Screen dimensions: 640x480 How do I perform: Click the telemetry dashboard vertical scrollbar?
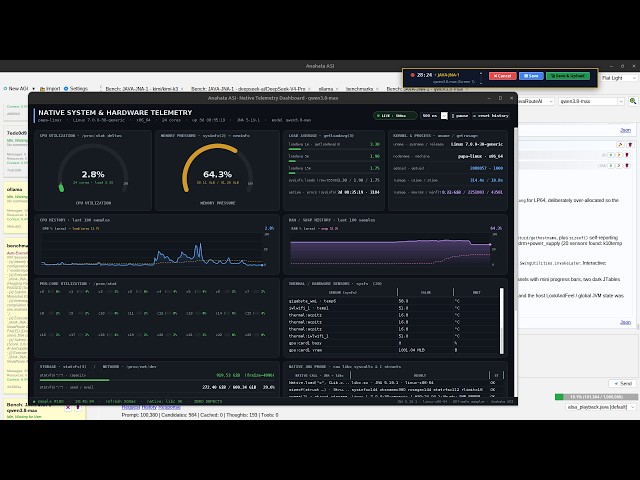point(516,261)
